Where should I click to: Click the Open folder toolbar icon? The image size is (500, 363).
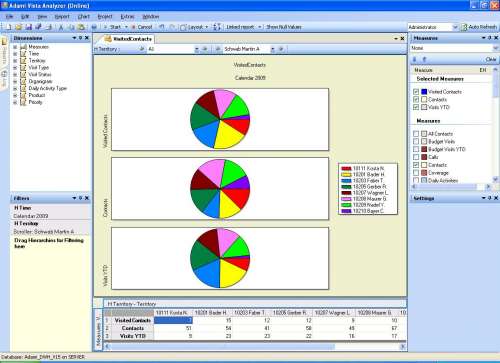click(x=19, y=27)
